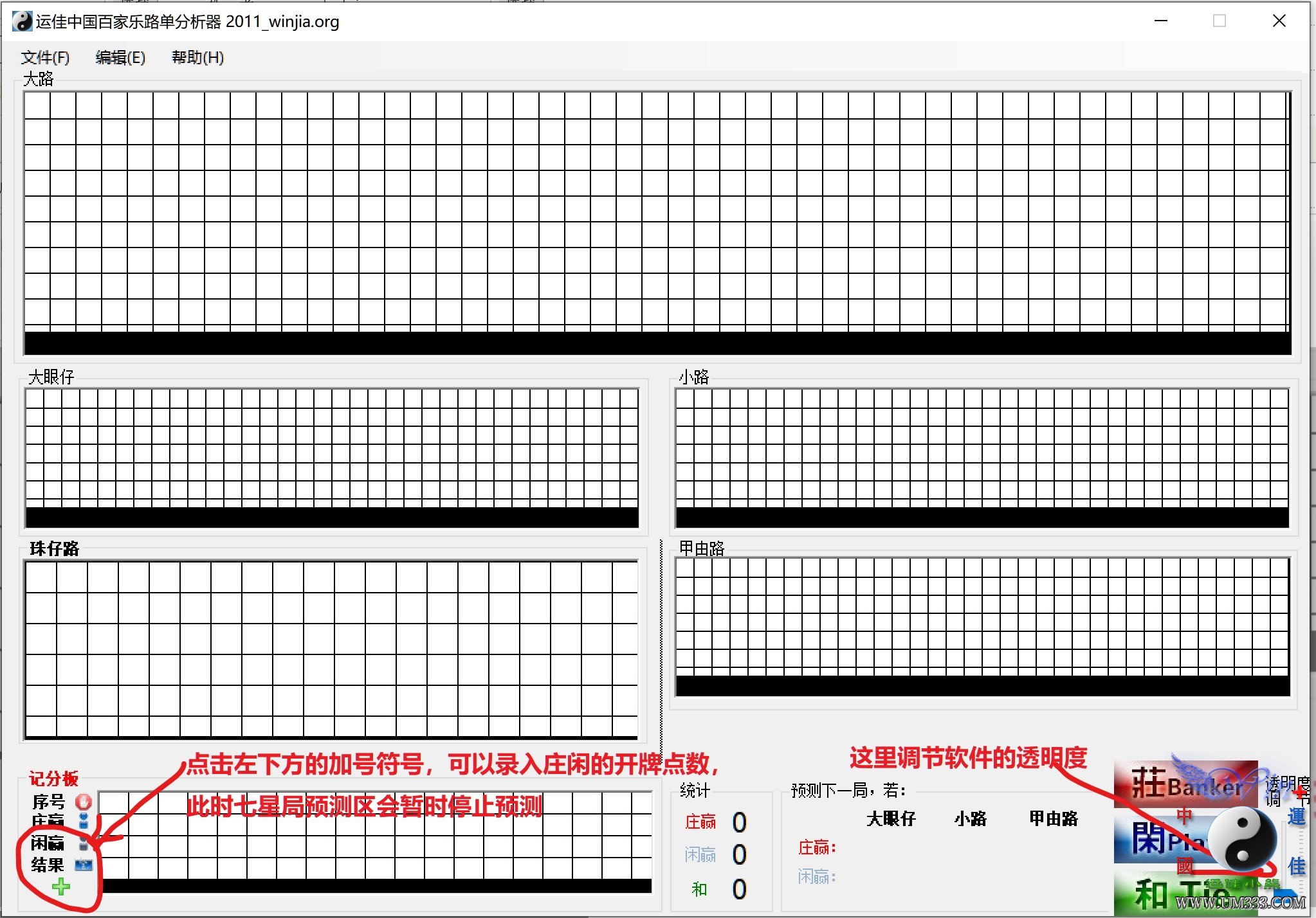This screenshot has height=918, width=1316.
Task: Click first cell of the 甲由路 grid
Action: pos(685,568)
